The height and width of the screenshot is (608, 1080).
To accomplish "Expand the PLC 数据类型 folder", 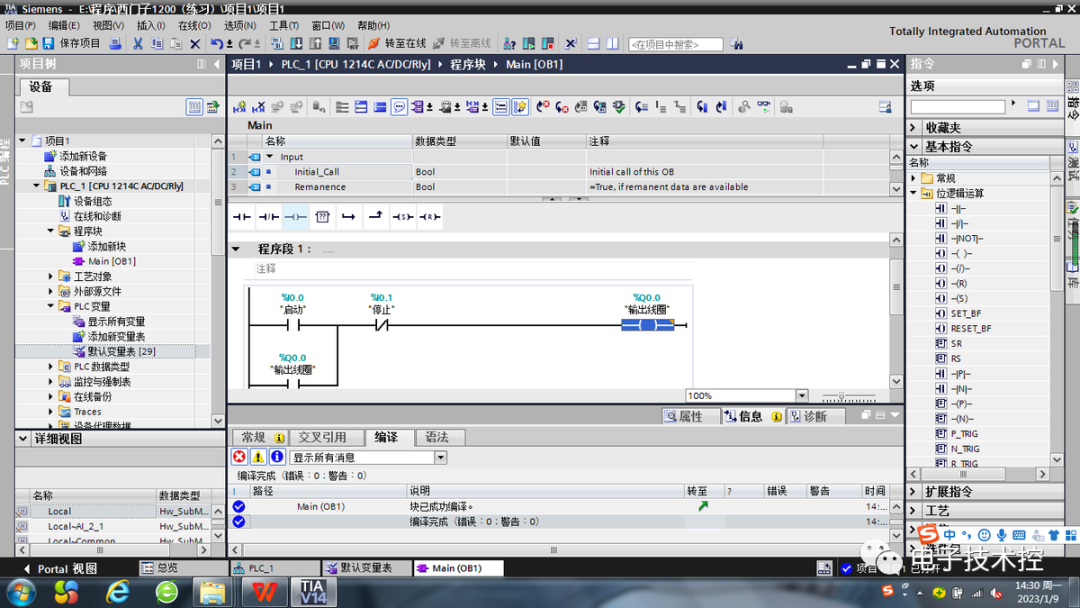I will pos(51,366).
